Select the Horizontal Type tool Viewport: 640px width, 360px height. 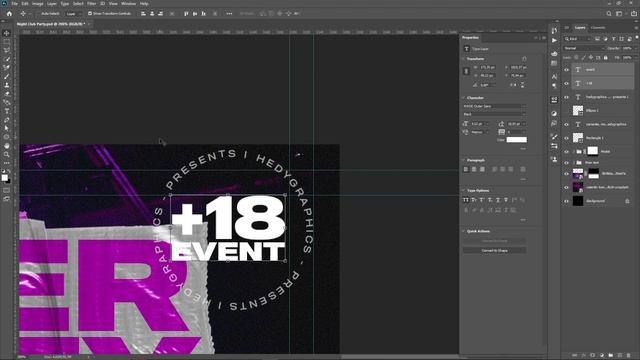[7, 111]
